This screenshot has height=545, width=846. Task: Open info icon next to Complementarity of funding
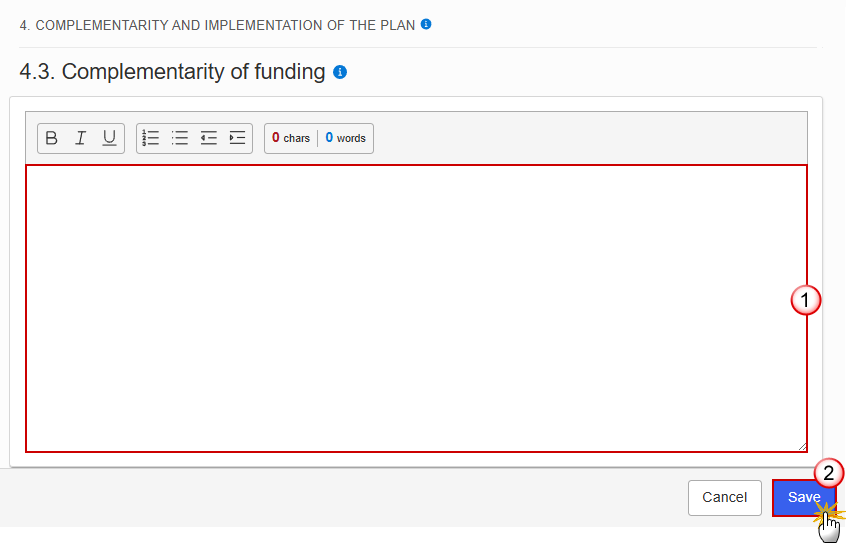tap(340, 72)
